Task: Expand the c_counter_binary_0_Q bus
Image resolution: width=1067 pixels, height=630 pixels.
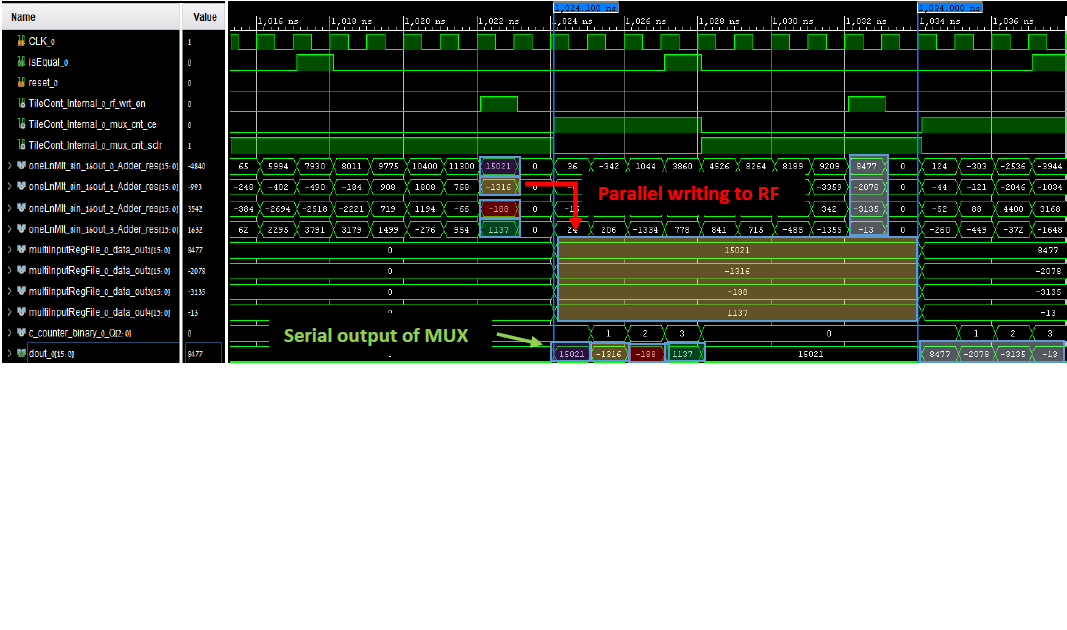Action: coord(9,333)
